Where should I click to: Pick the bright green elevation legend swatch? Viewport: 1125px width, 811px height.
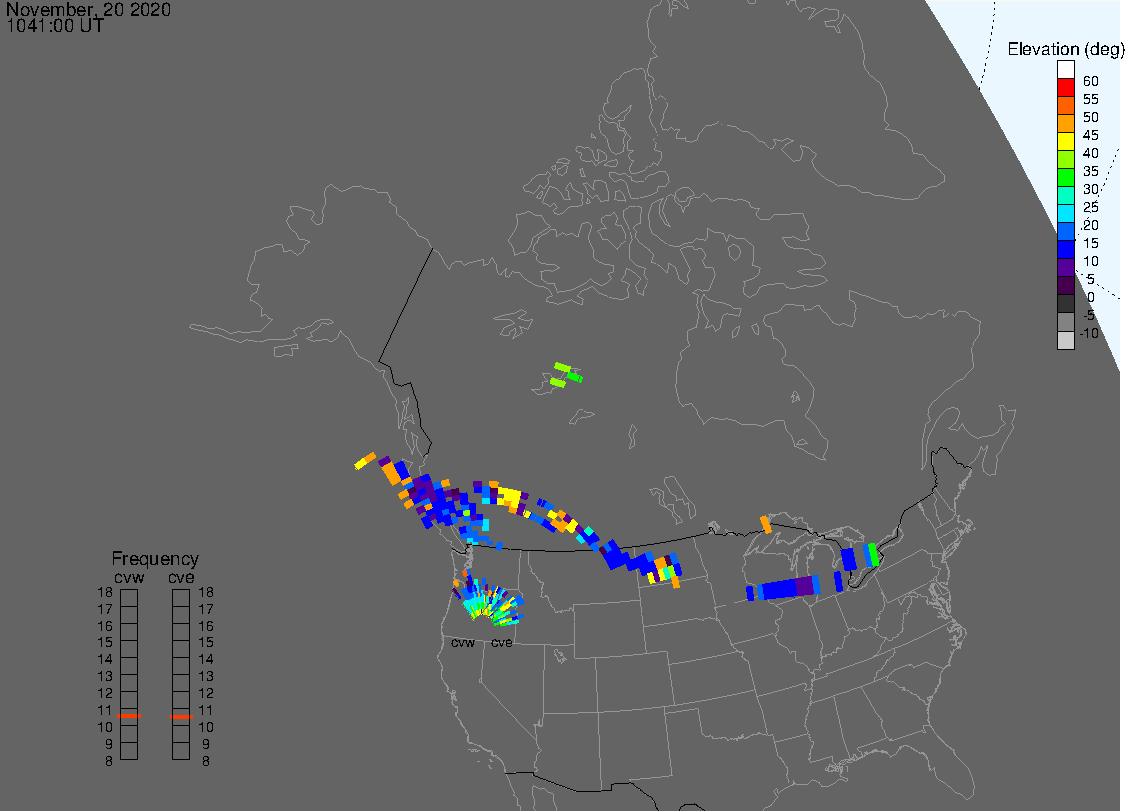click(x=1065, y=177)
